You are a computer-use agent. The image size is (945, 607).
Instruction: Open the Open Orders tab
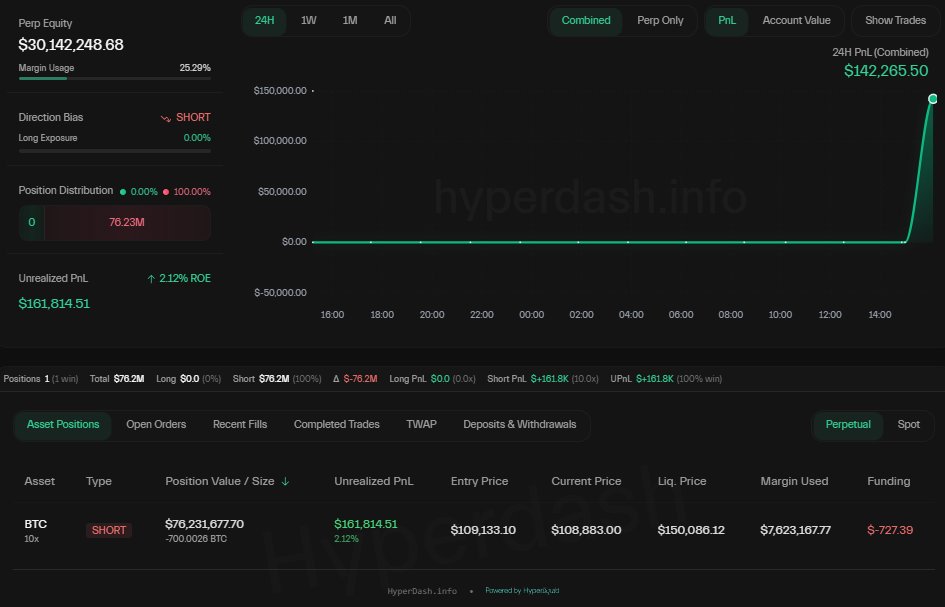pos(156,424)
